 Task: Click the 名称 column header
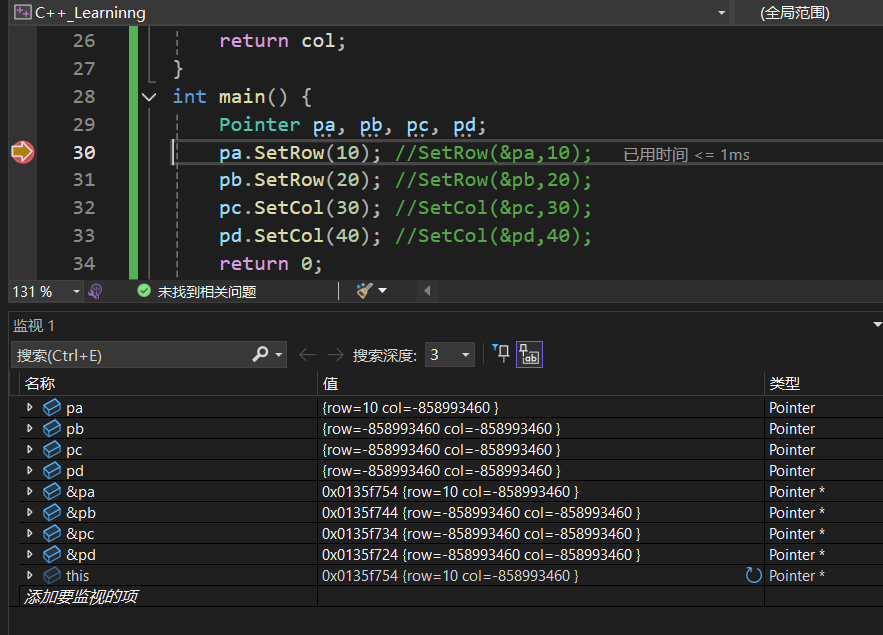pos(40,383)
